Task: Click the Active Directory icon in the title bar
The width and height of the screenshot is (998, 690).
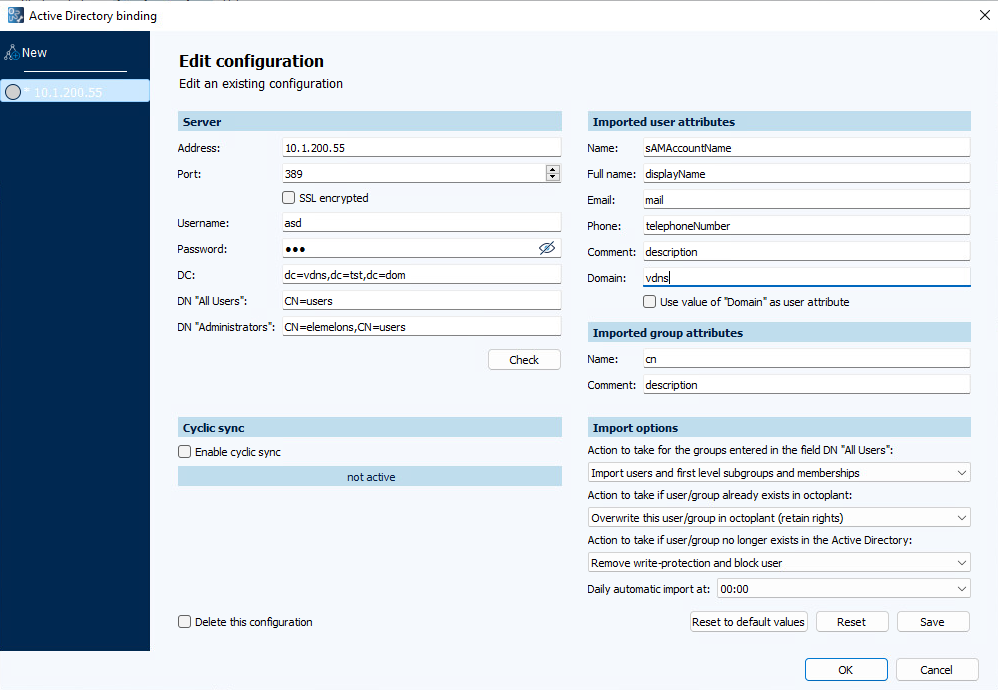Action: pyautogui.click(x=14, y=15)
